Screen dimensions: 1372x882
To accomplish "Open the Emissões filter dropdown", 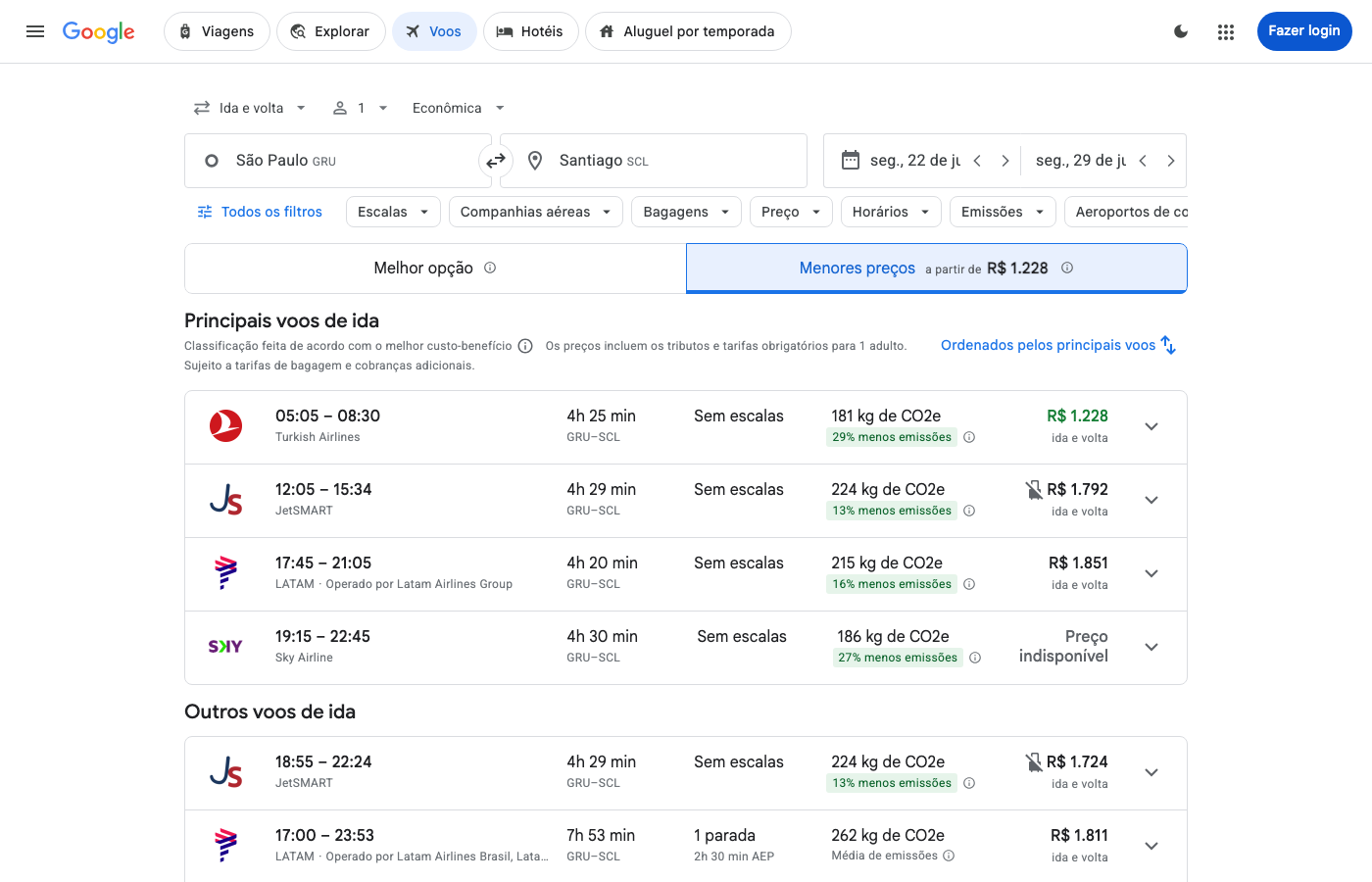I will pyautogui.click(x=1003, y=212).
